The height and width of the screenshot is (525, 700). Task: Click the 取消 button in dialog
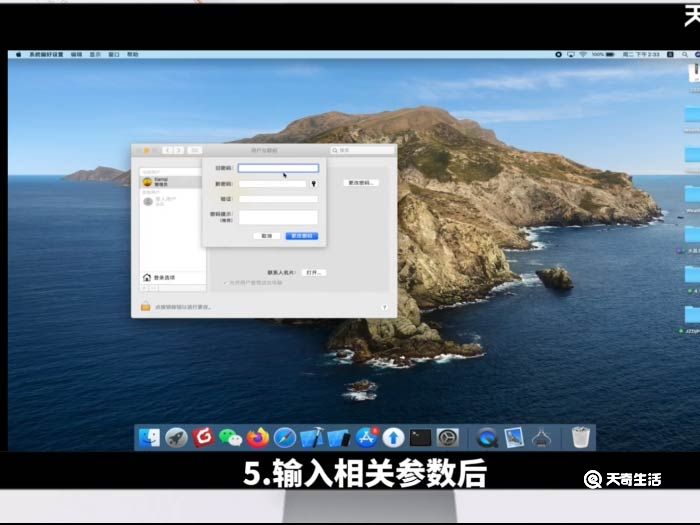coord(266,236)
